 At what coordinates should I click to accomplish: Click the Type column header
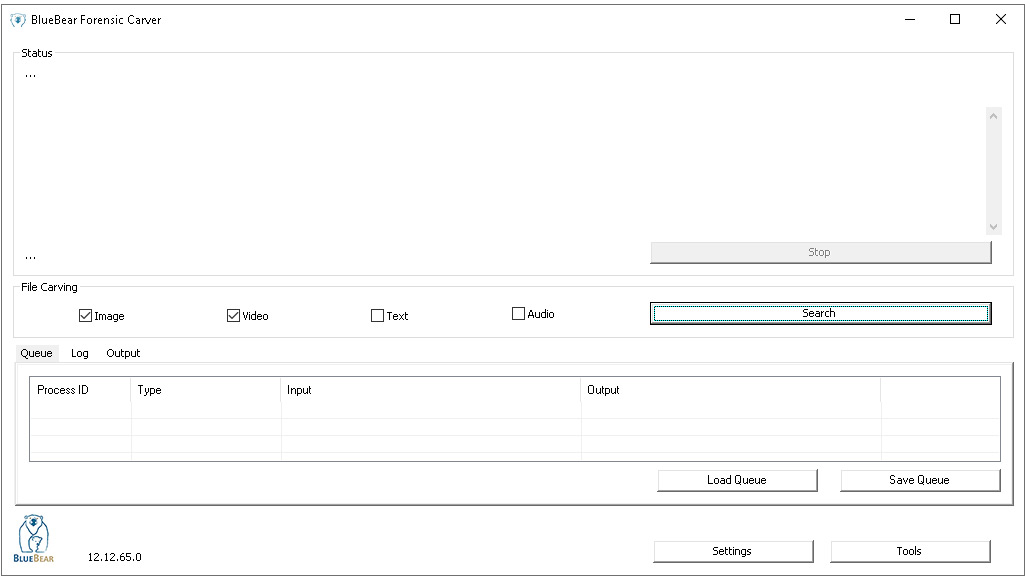pos(206,390)
